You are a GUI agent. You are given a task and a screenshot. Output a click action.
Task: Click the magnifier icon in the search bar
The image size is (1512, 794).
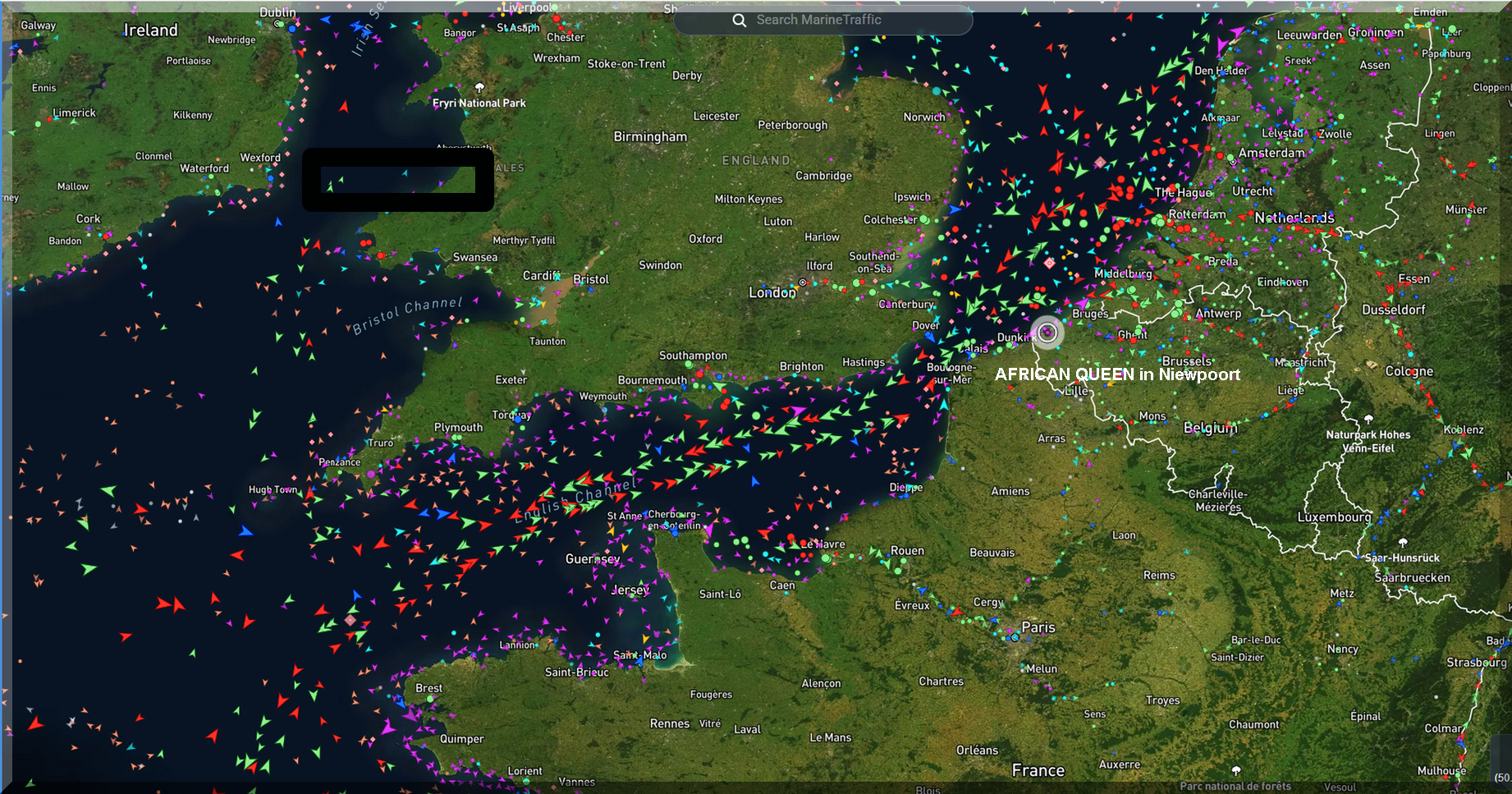tap(739, 21)
